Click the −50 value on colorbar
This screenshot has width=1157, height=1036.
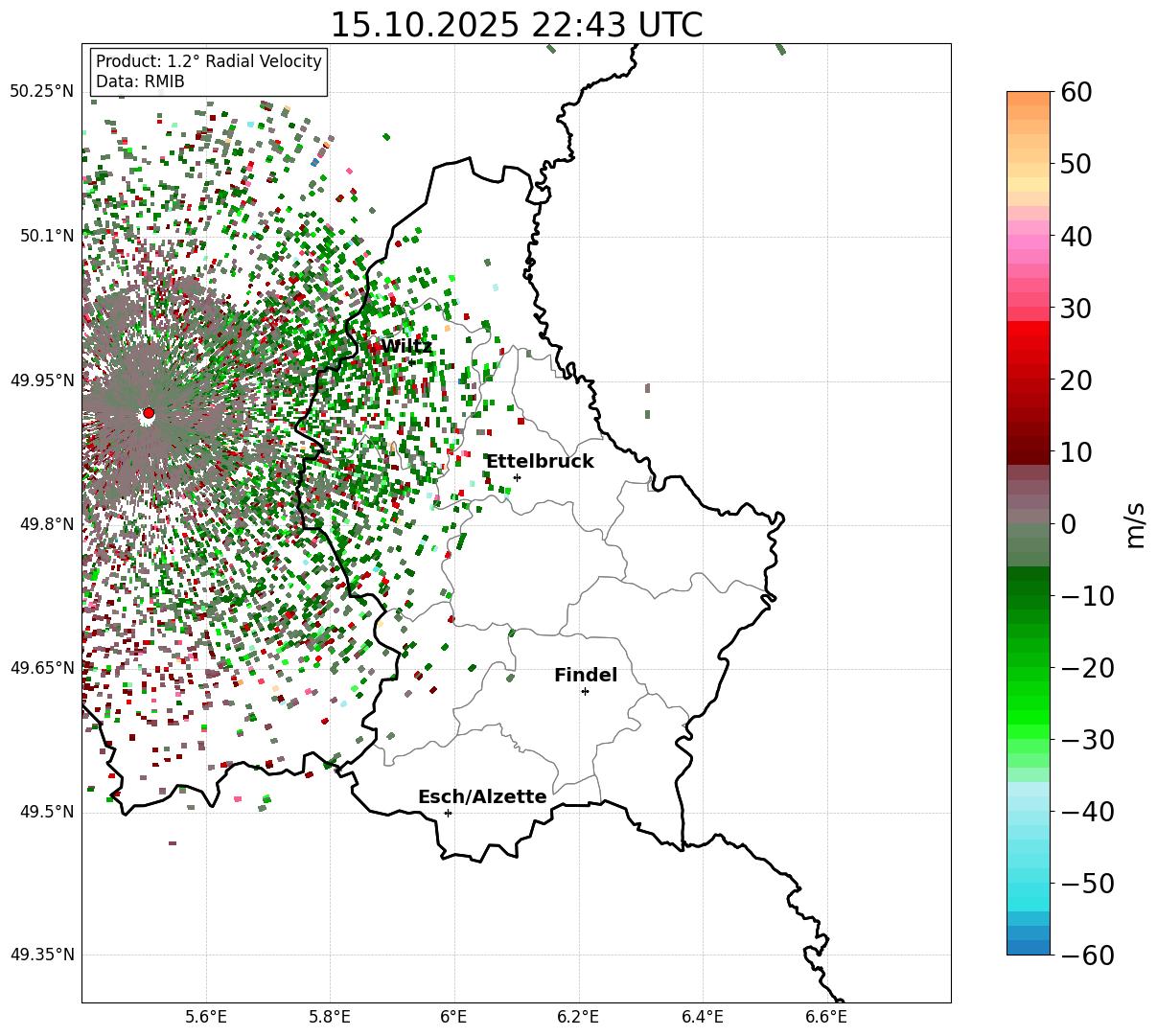click(1087, 884)
